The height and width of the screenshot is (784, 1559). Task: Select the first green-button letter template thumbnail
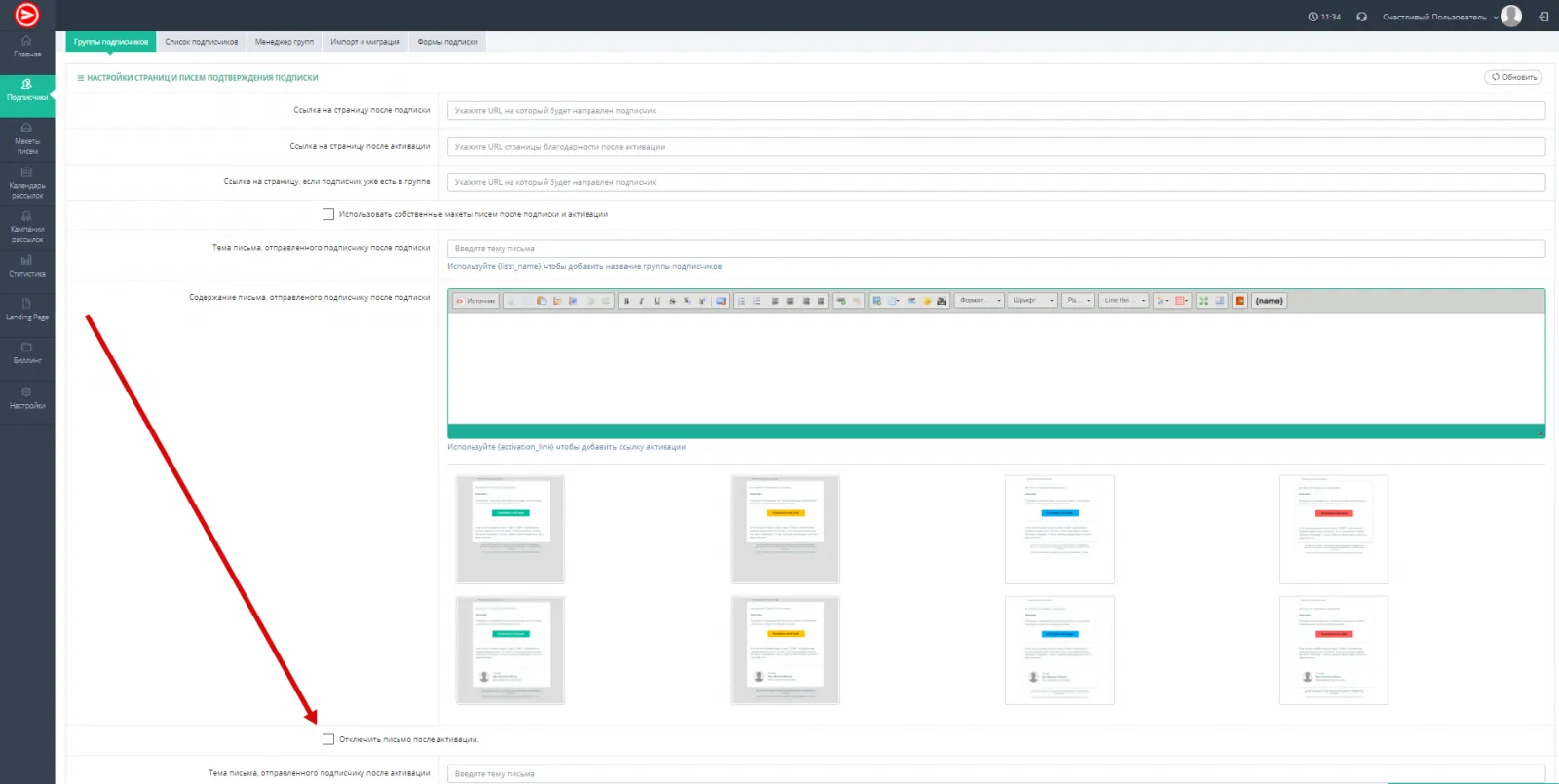pyautogui.click(x=511, y=529)
